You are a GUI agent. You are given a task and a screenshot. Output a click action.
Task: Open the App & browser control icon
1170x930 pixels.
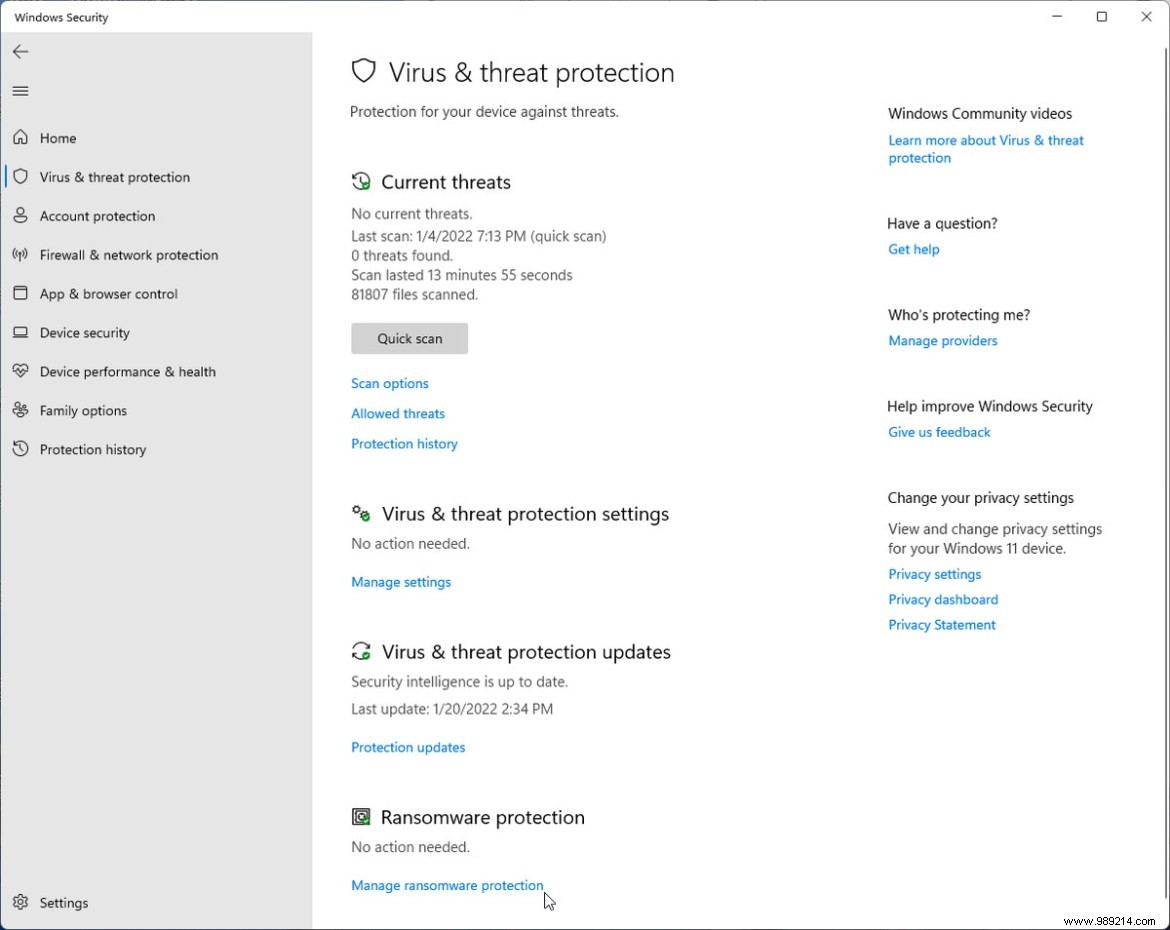click(x=21, y=294)
